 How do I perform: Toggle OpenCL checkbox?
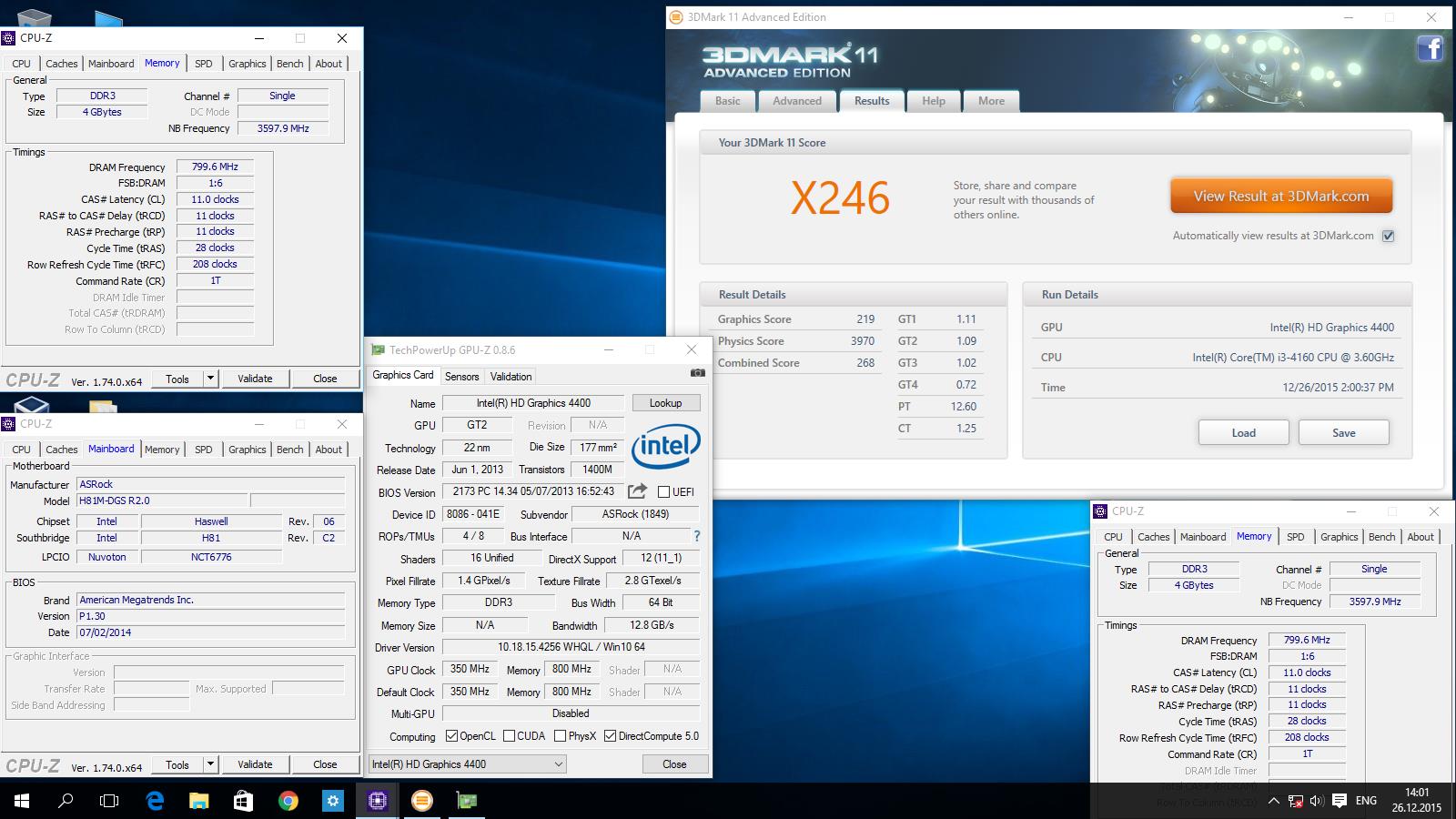click(x=451, y=735)
